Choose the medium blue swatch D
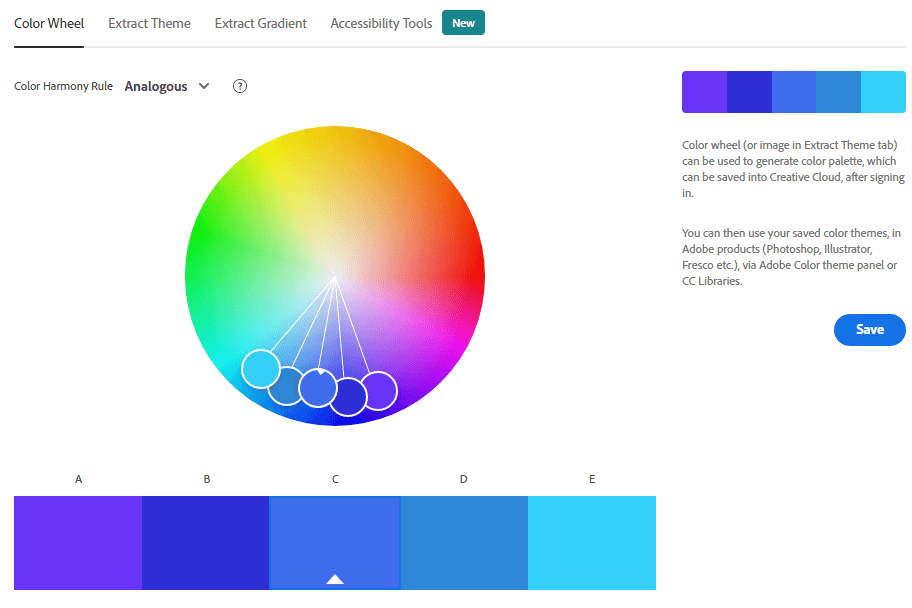This screenshot has width=912, height=608. pos(464,543)
